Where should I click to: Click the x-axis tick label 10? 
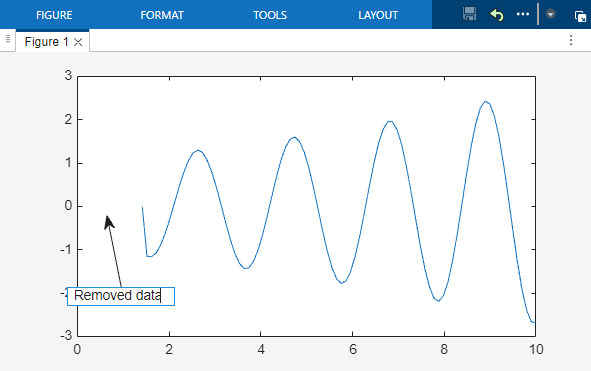coord(536,349)
